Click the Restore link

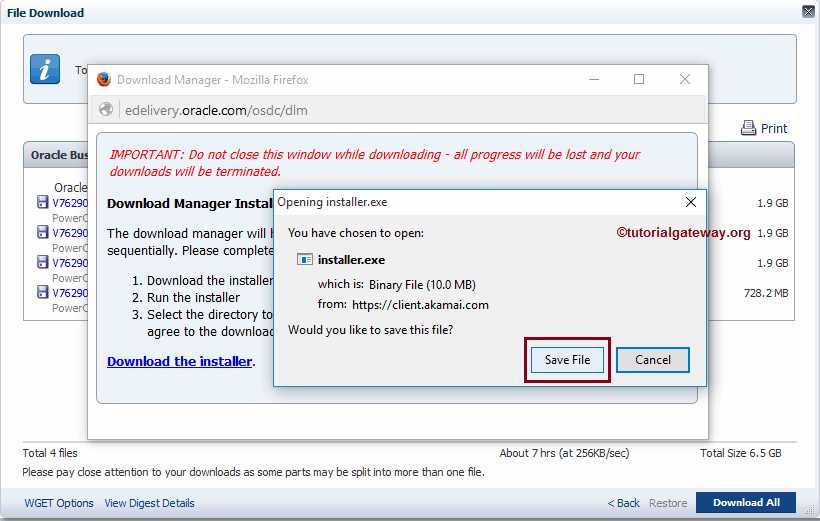pos(668,503)
